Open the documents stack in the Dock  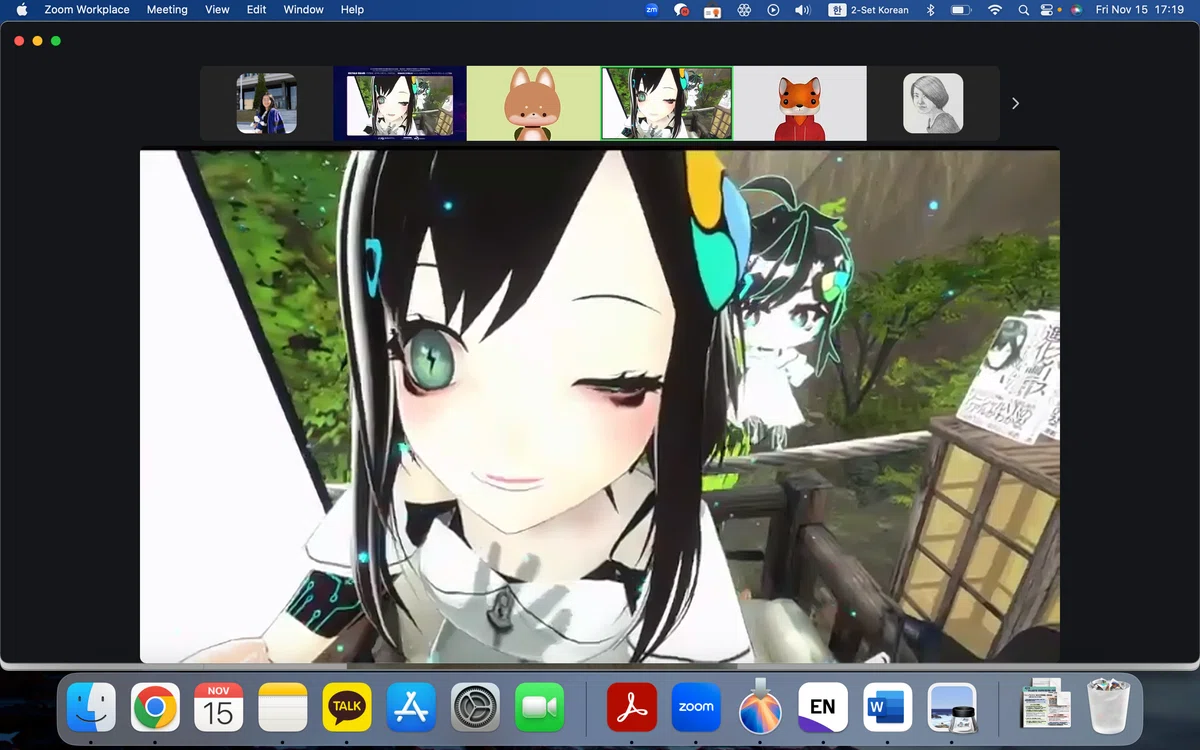point(1044,704)
